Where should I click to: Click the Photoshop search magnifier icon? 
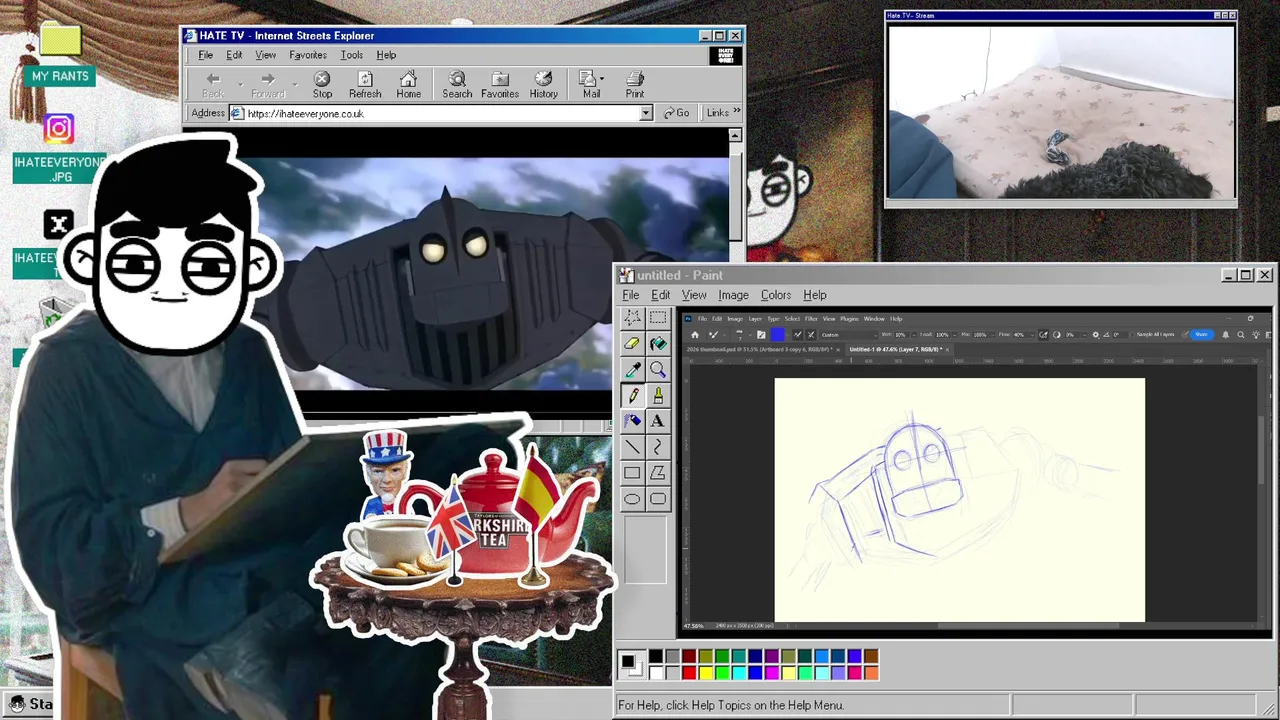pyautogui.click(x=1241, y=334)
